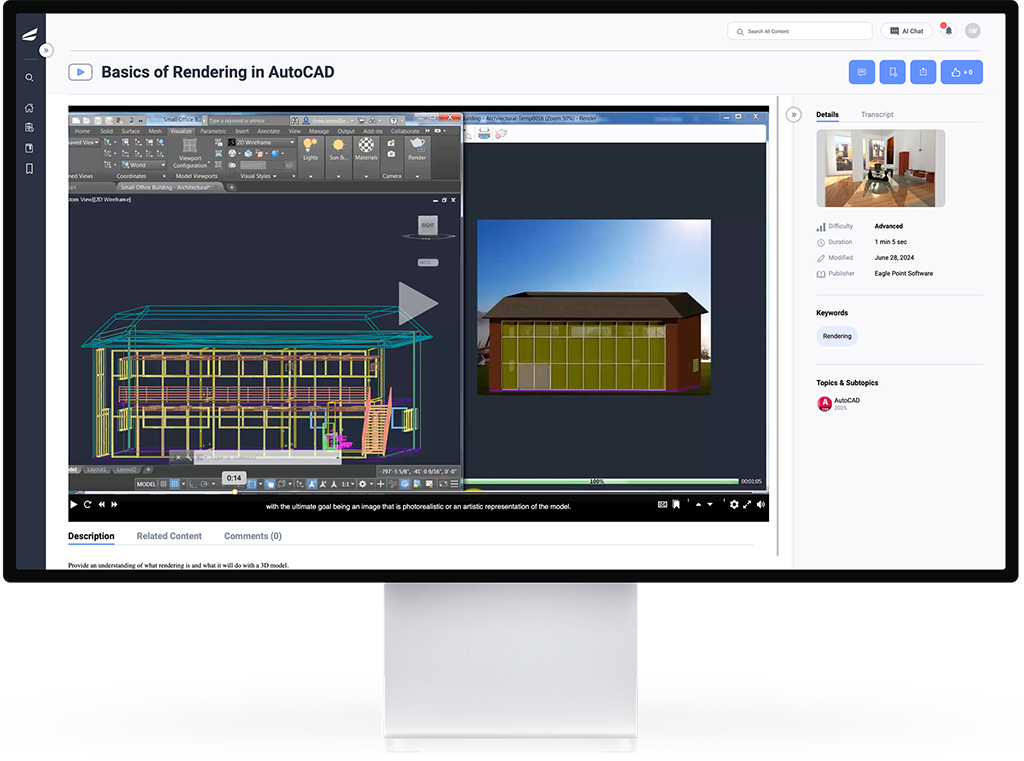1024x761 pixels.
Task: Like the video with thumbs-up button
Action: tap(961, 72)
